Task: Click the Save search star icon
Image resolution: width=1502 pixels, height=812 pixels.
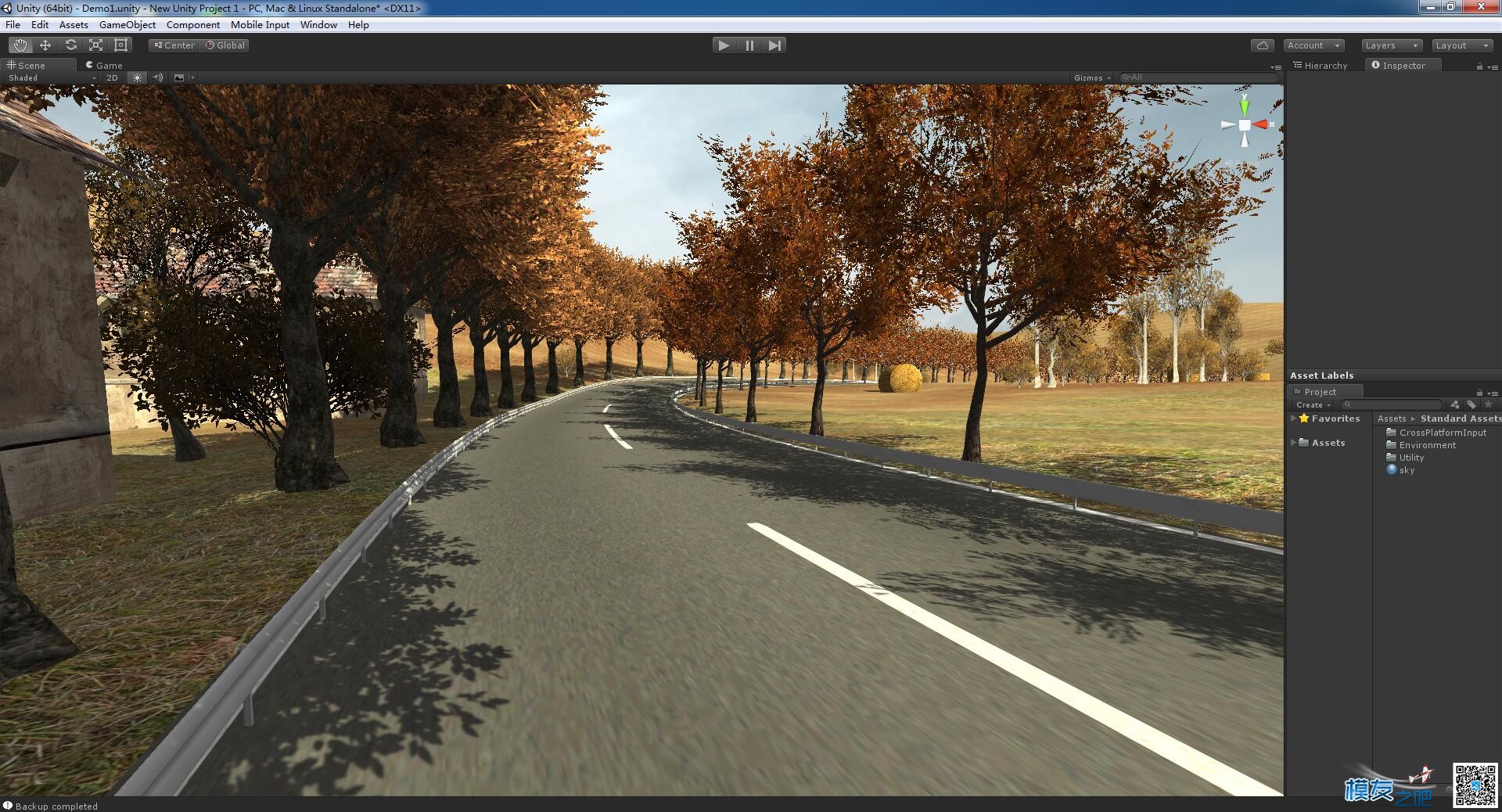Action: point(1489,404)
